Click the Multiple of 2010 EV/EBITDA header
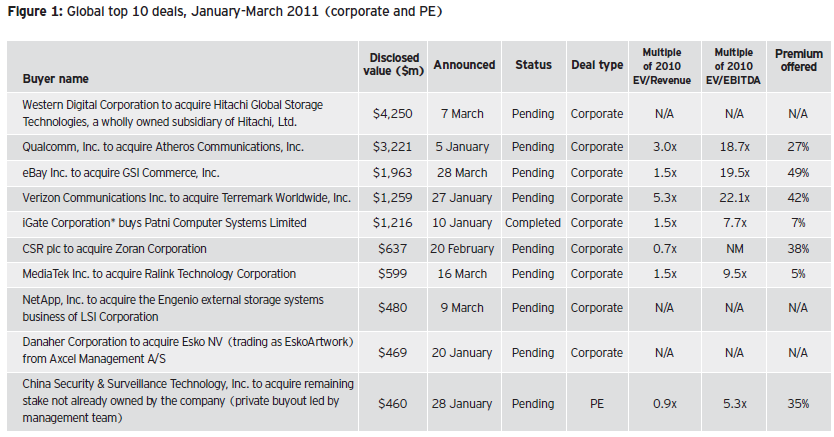This screenshot has width=834, height=437. 732,63
